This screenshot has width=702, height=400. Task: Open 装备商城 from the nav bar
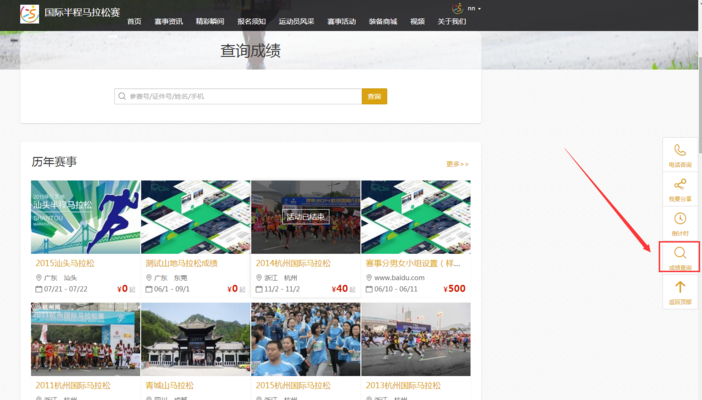tap(382, 21)
